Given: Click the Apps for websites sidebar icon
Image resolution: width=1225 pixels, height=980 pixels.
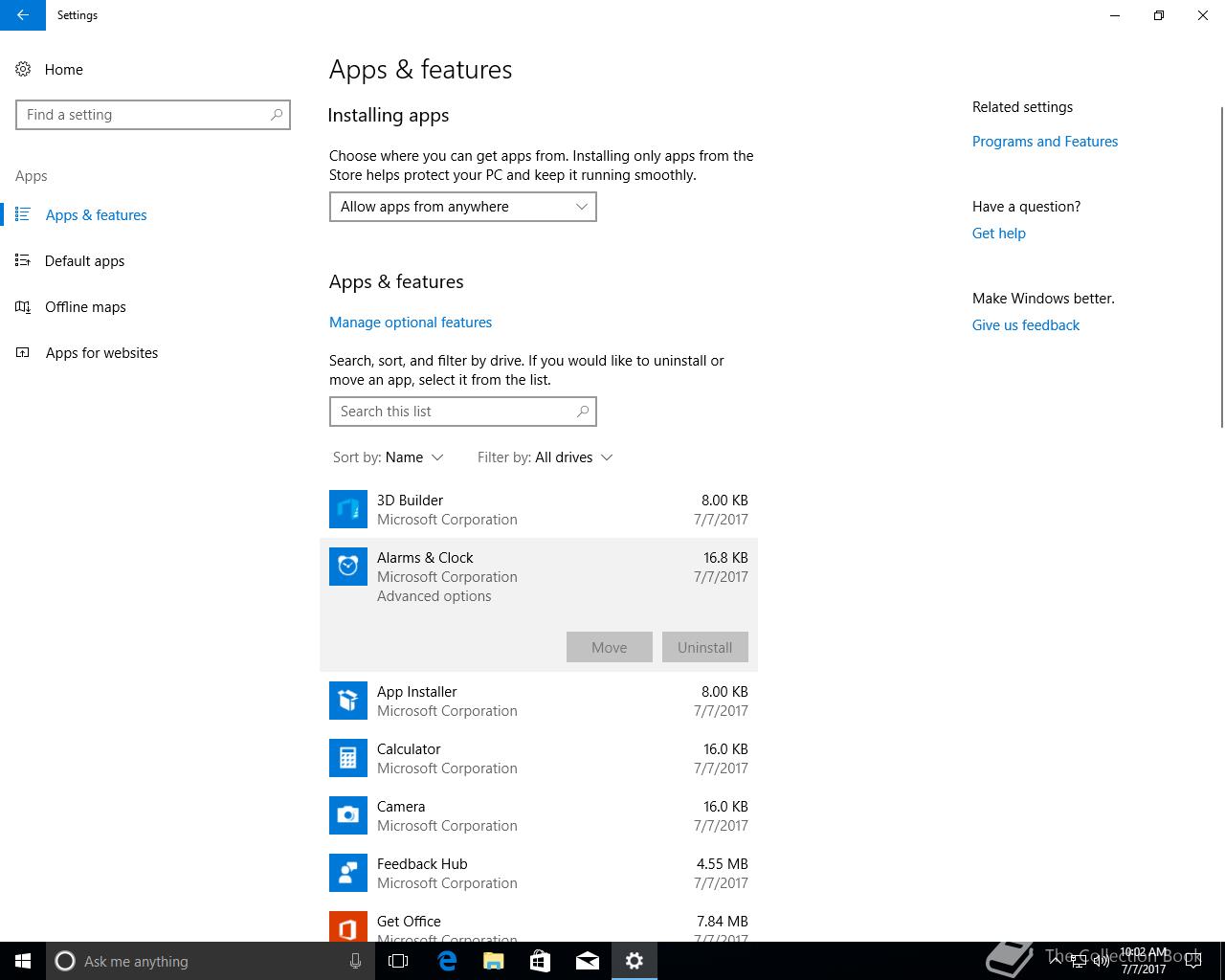Looking at the screenshot, I should click(x=23, y=352).
